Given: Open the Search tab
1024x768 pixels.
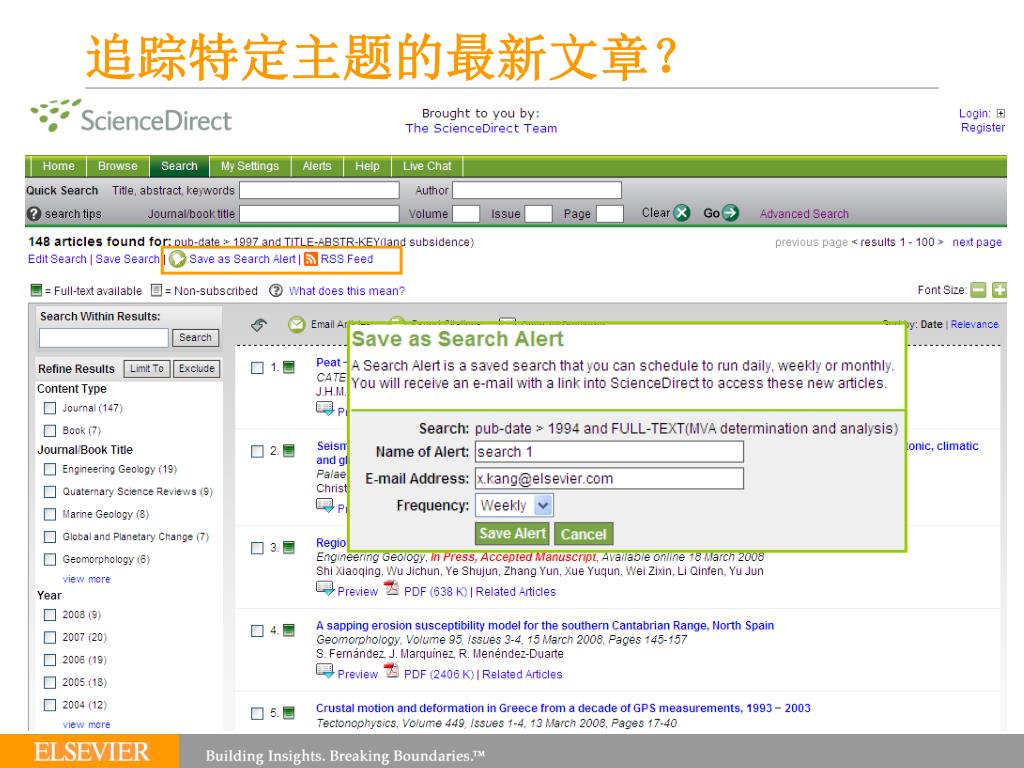Looking at the screenshot, I should click(x=179, y=166).
